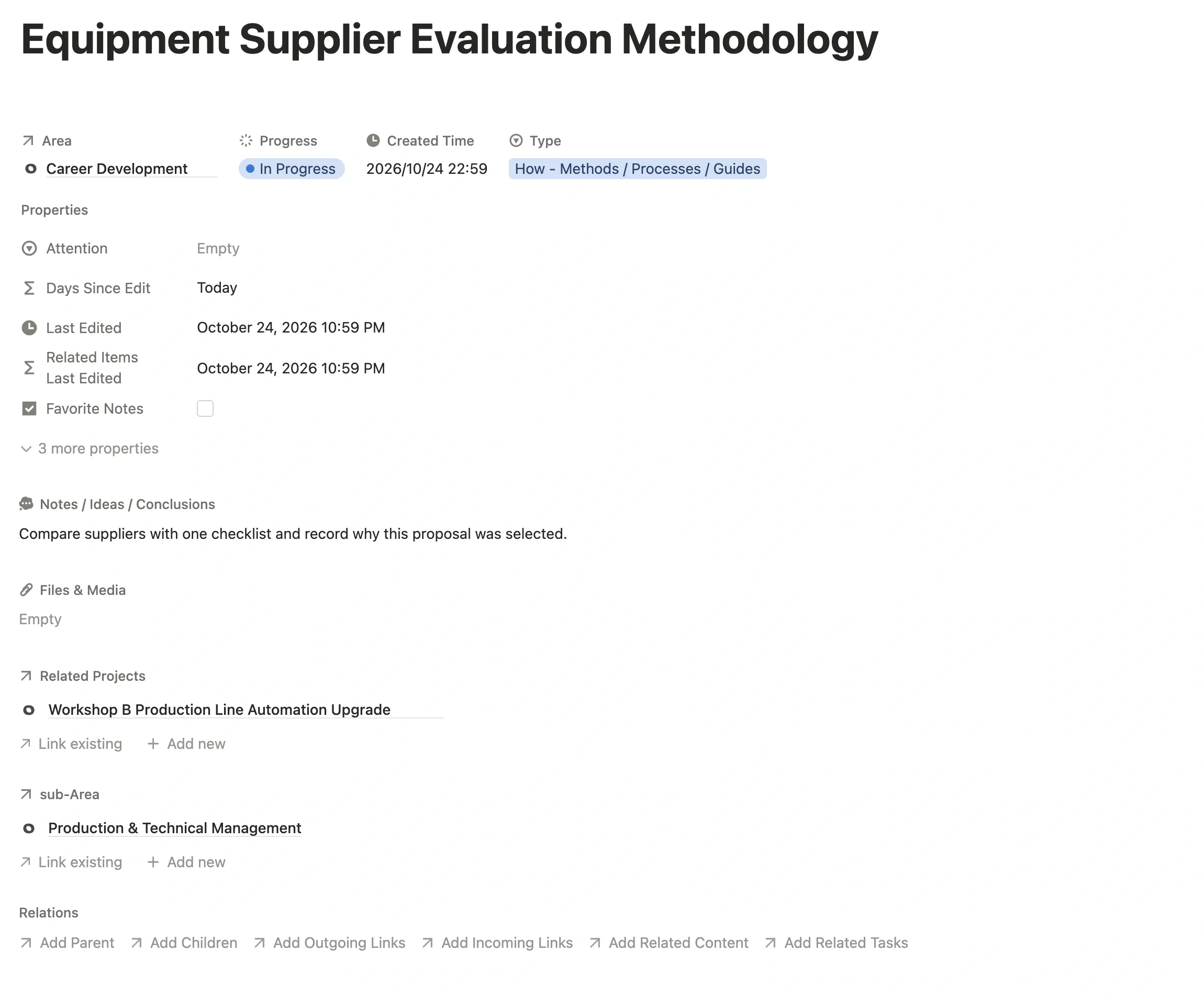This screenshot has height=995, width=1204.
Task: Click the Created Time clock icon
Action: 373,140
